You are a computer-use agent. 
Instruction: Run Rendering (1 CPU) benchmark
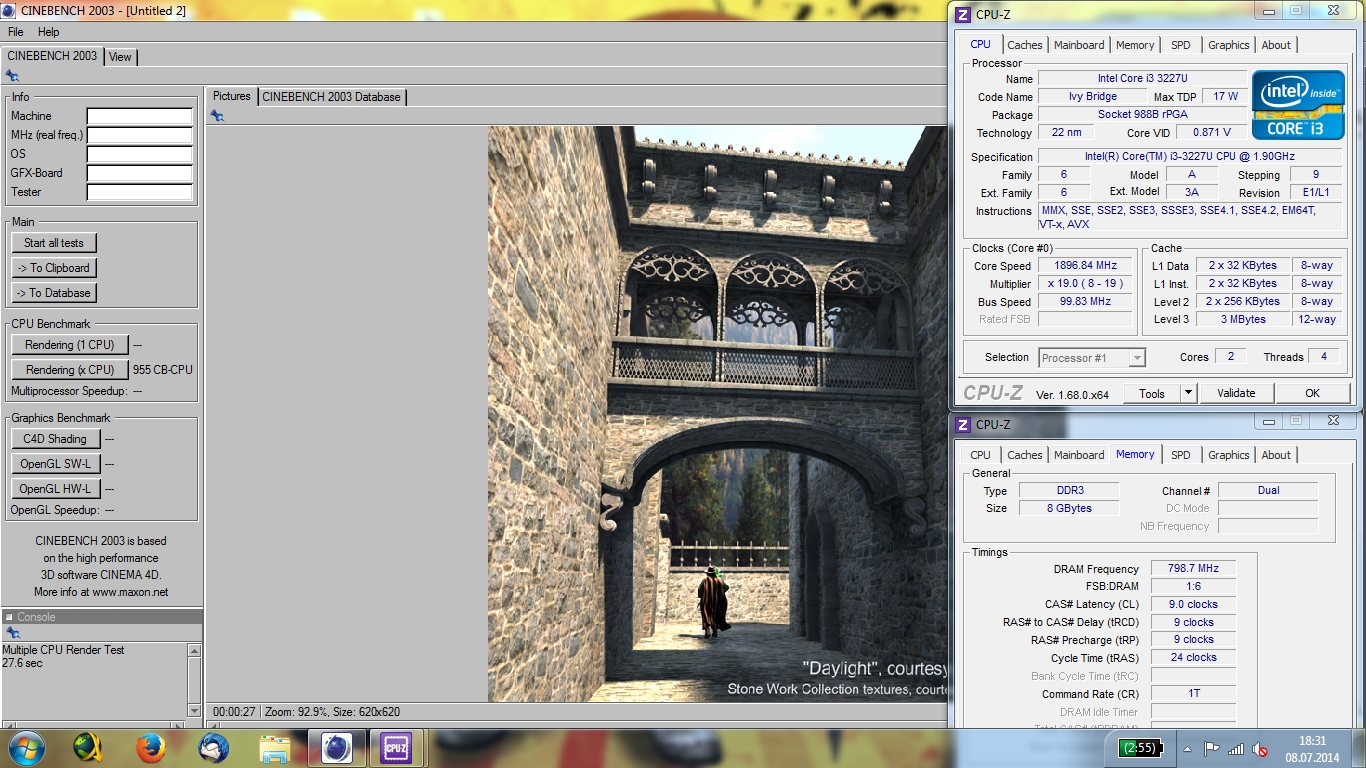coord(70,345)
